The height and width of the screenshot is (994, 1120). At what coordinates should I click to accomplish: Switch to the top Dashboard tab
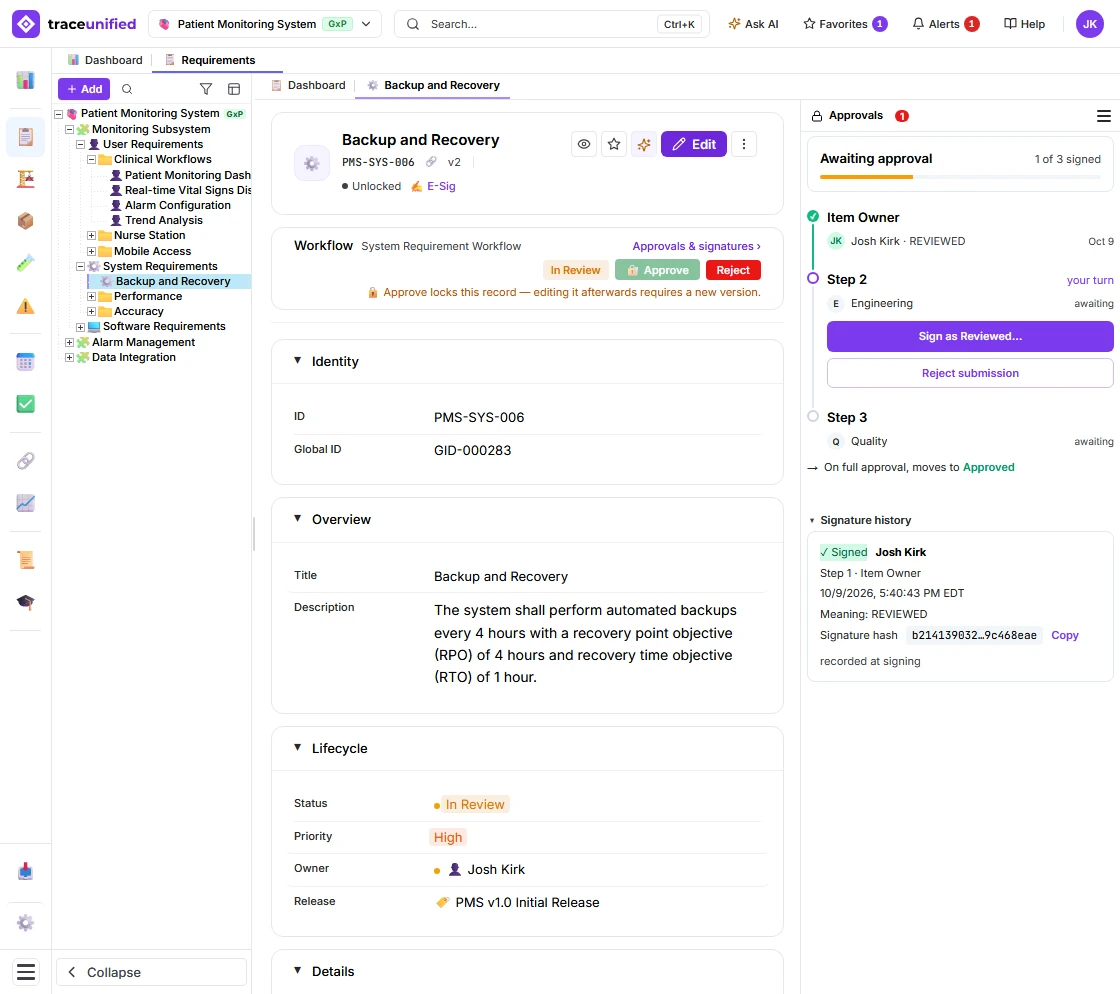tap(105, 60)
